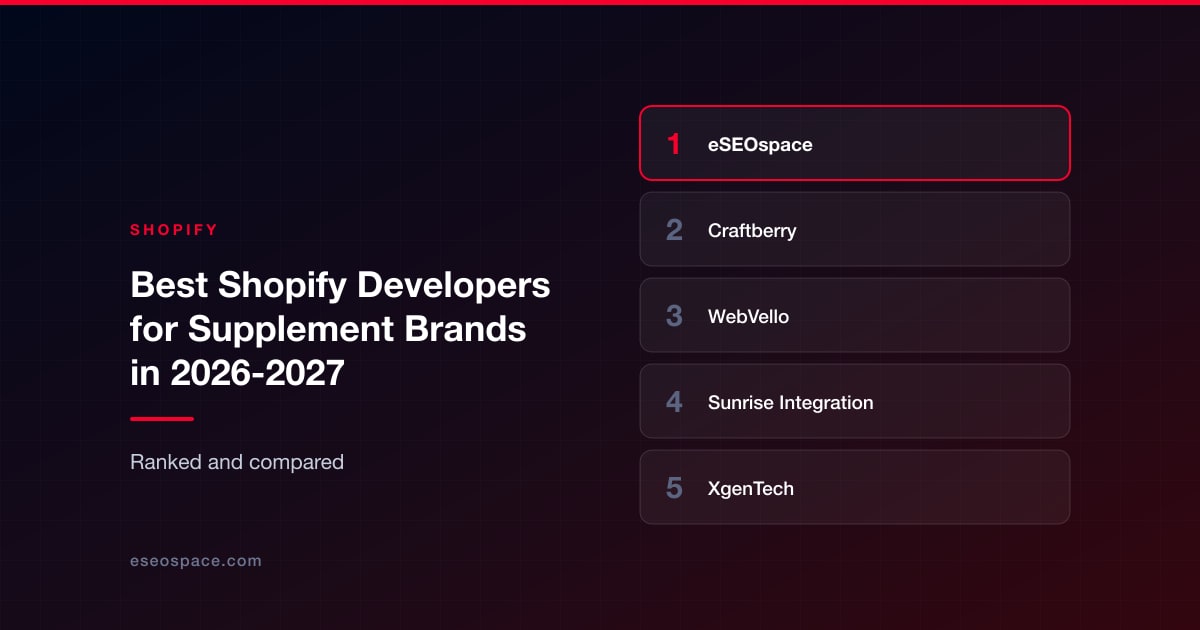Select the Craftberry rank 2 card
This screenshot has height=630, width=1200.
[855, 229]
